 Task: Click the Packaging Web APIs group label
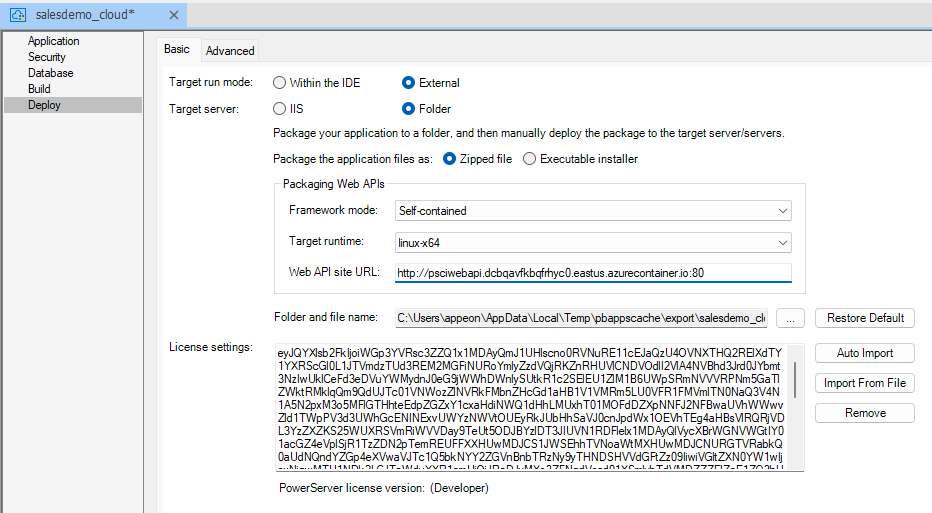tap(333, 184)
